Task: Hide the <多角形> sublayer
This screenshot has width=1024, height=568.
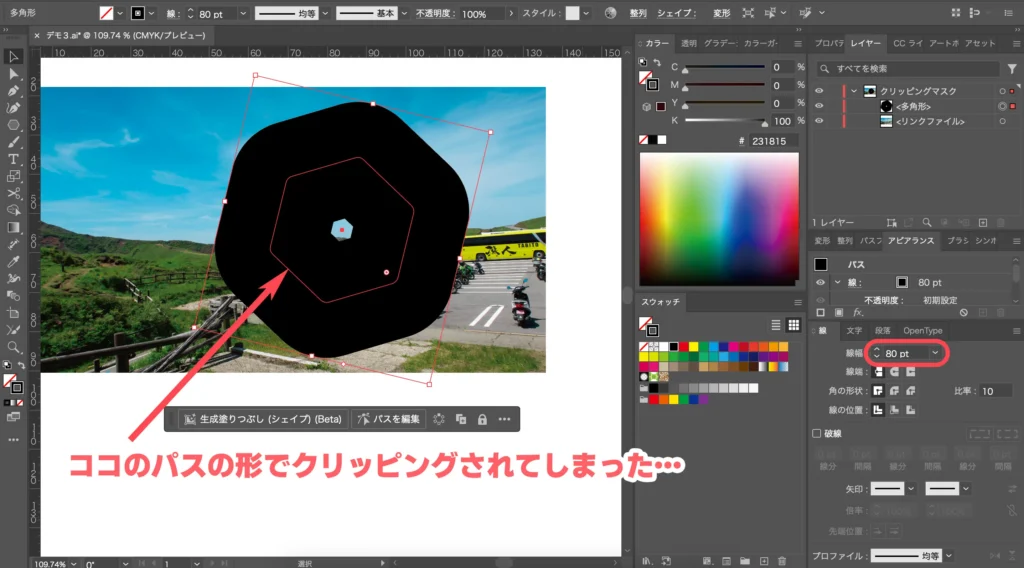Action: [819, 106]
